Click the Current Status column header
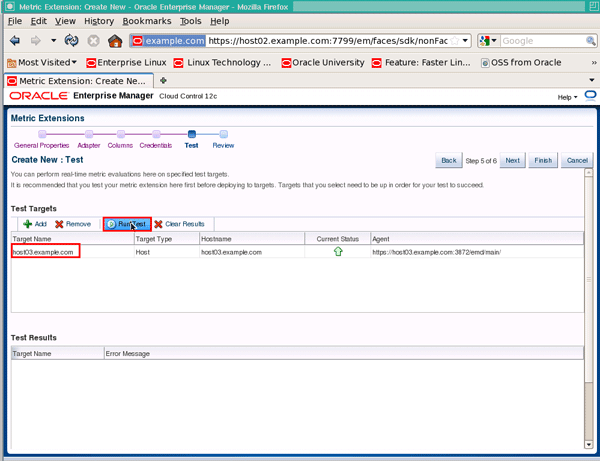 [x=338, y=239]
